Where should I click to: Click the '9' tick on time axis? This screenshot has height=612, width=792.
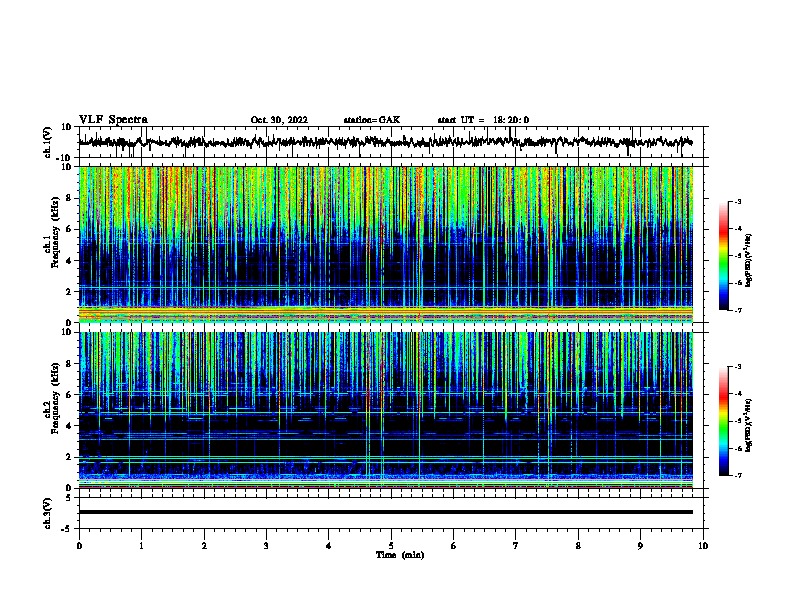click(640, 546)
